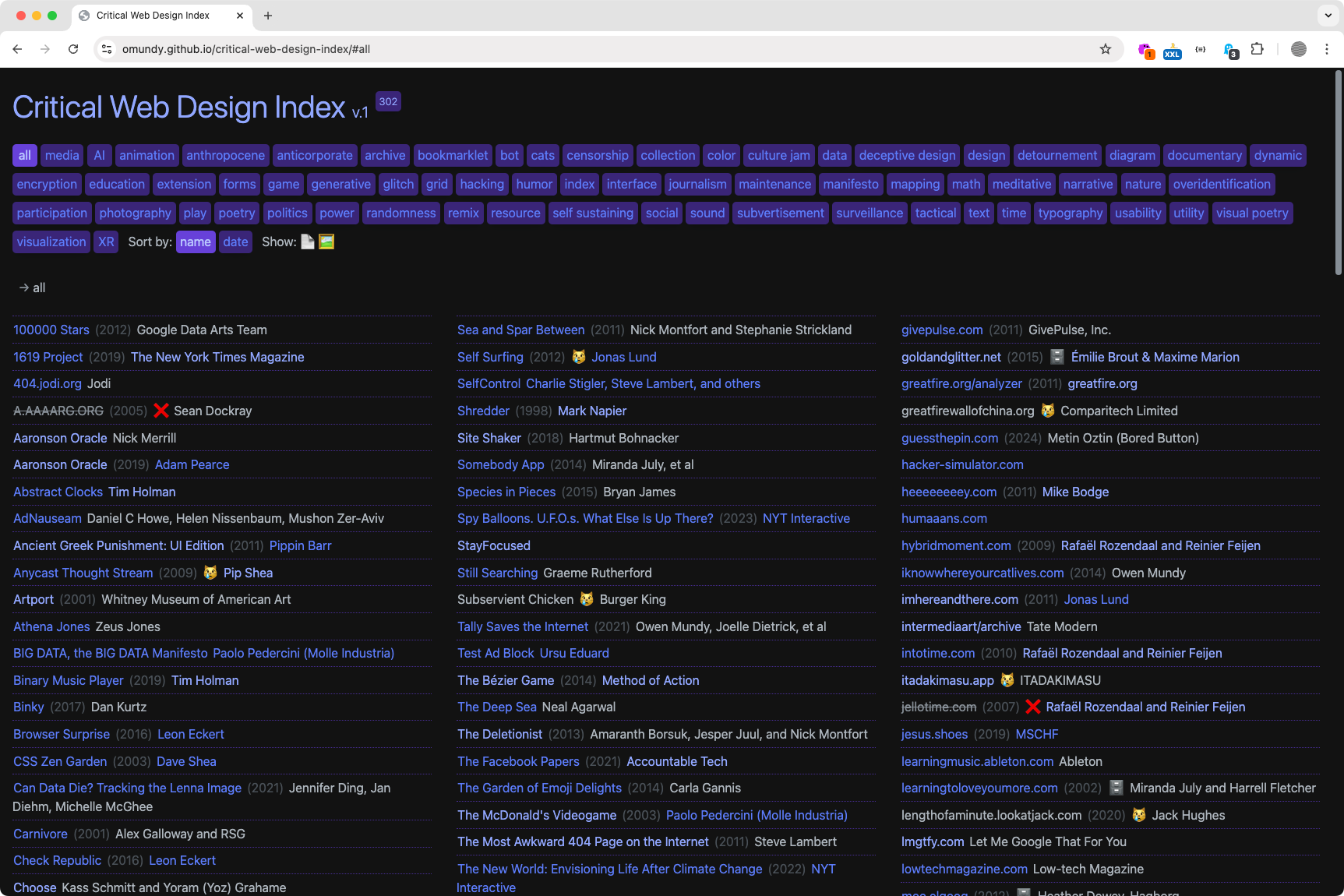Viewport: 1344px width, 896px height.
Task: Open the 'Species in Pieces' link
Action: [506, 492]
